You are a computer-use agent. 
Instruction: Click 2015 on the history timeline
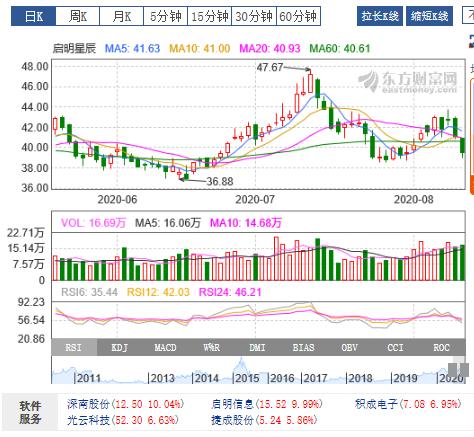[x=247, y=378]
